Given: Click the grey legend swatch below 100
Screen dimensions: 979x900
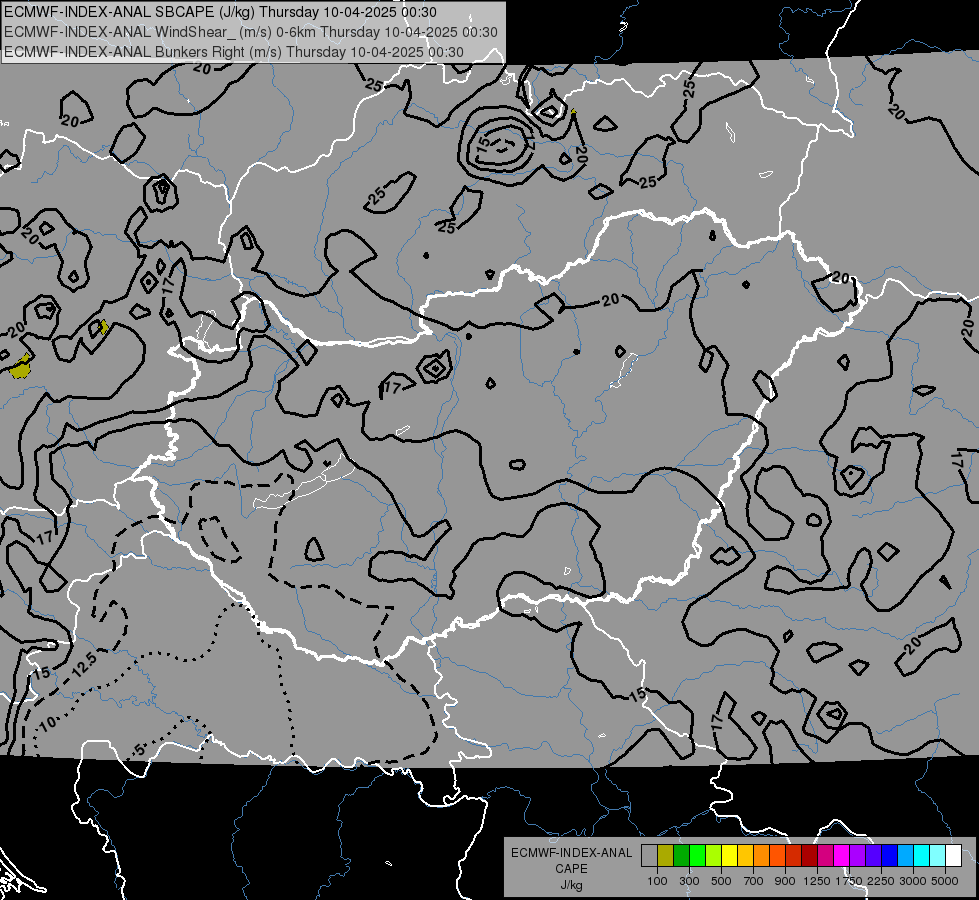Looking at the screenshot, I should [x=649, y=856].
